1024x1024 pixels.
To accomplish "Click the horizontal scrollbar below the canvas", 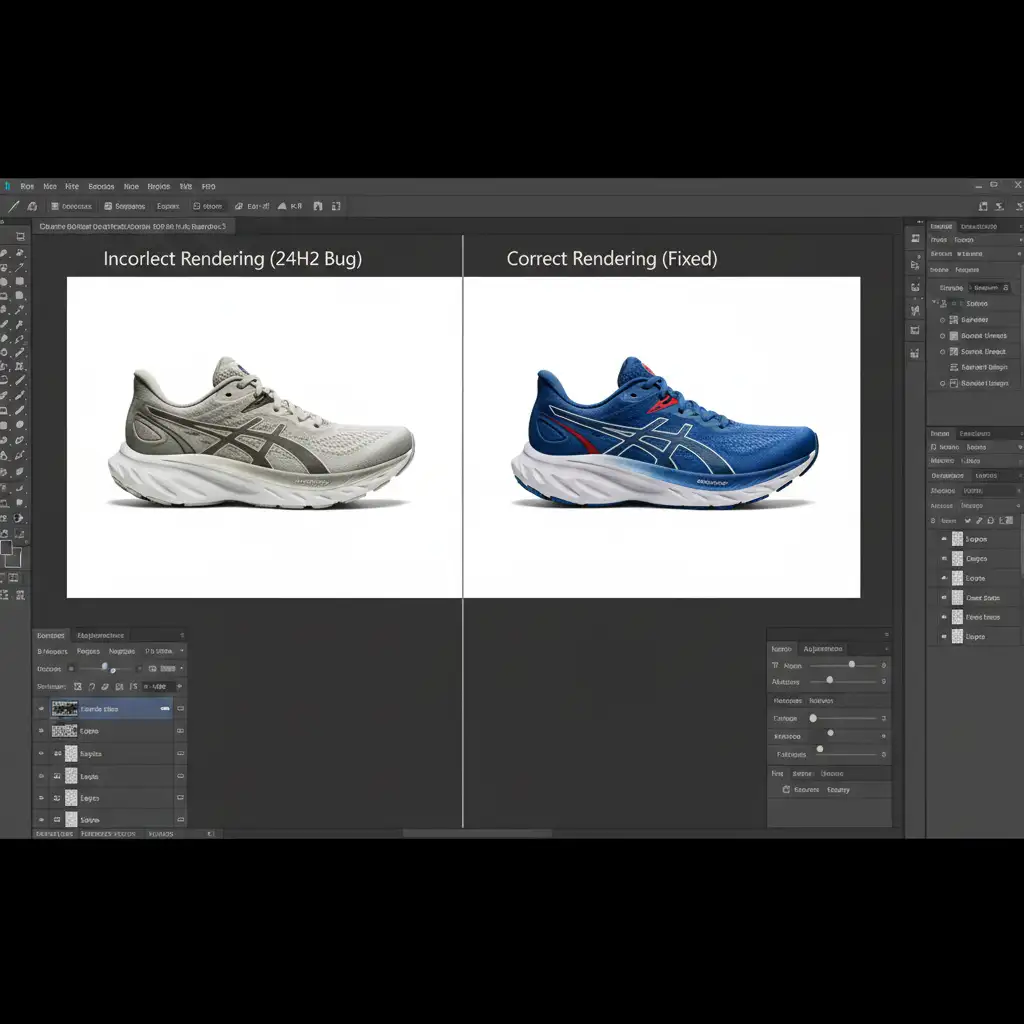I will (x=477, y=833).
